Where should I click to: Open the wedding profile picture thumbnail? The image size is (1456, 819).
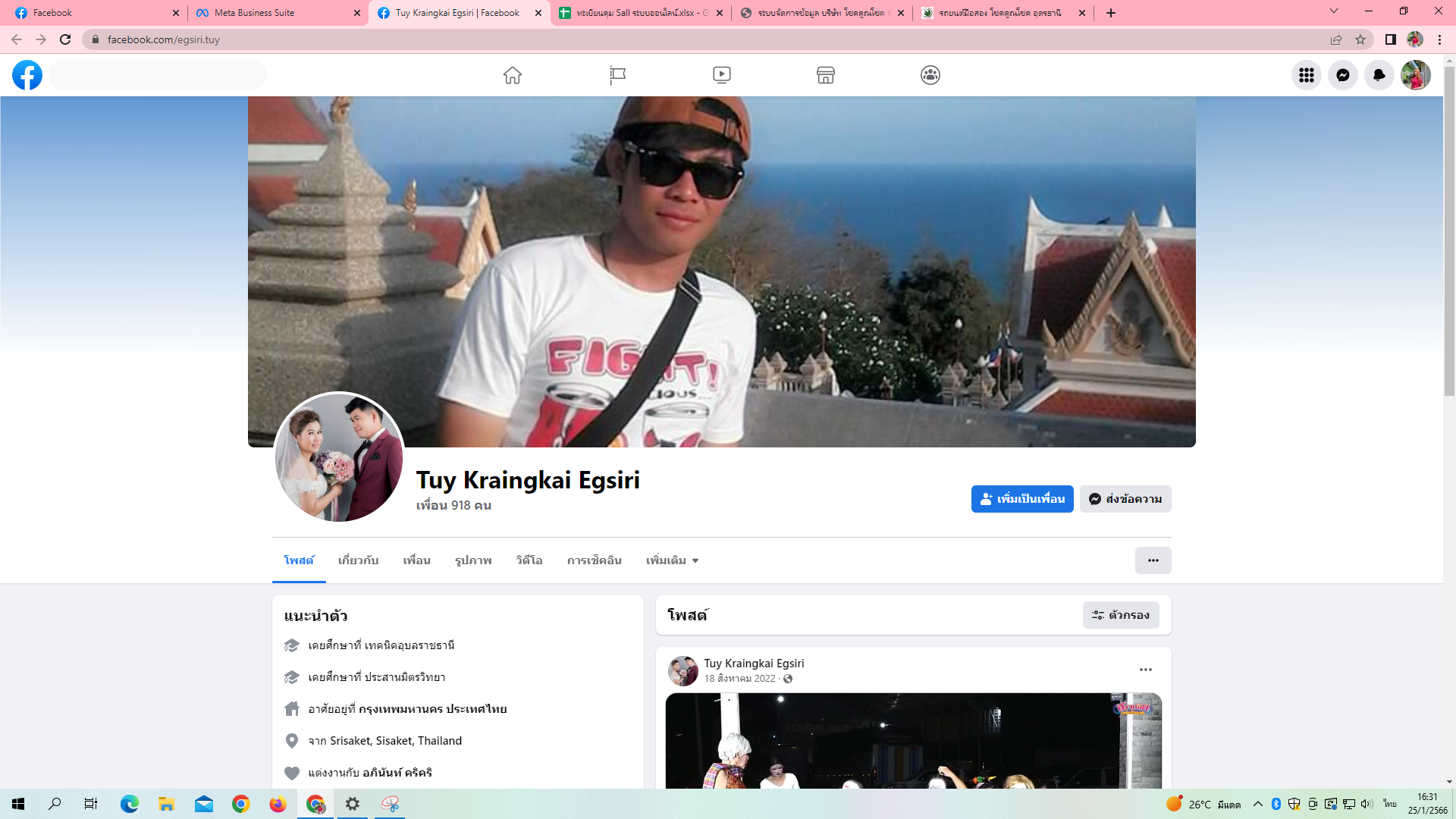[339, 457]
